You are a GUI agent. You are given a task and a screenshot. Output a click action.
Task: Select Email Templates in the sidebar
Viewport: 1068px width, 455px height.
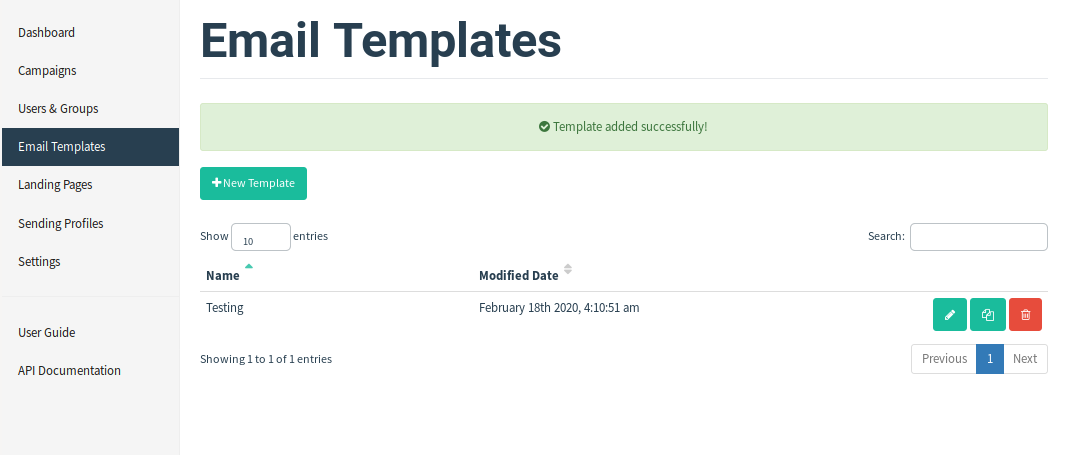[61, 146]
